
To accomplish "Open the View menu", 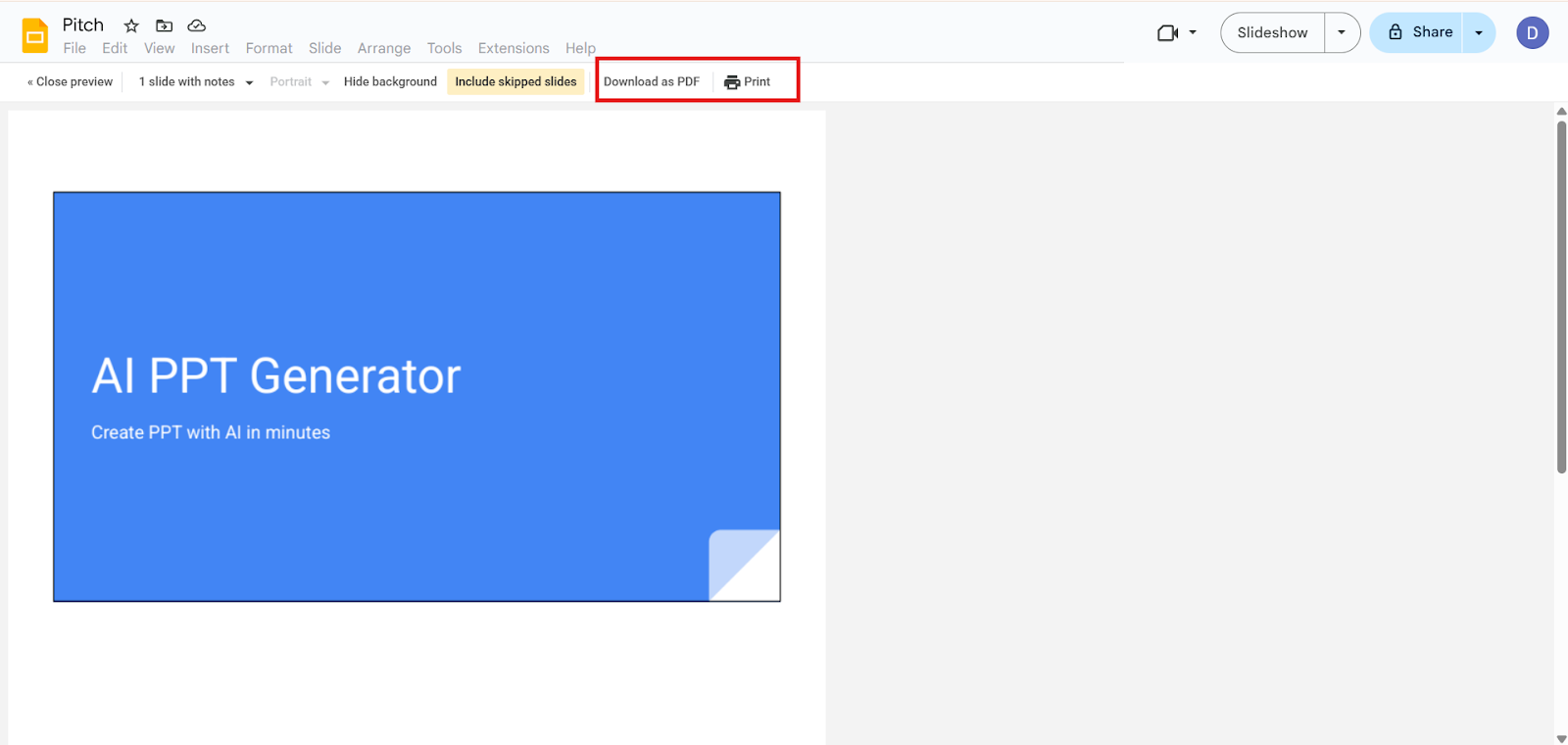I will 160,48.
